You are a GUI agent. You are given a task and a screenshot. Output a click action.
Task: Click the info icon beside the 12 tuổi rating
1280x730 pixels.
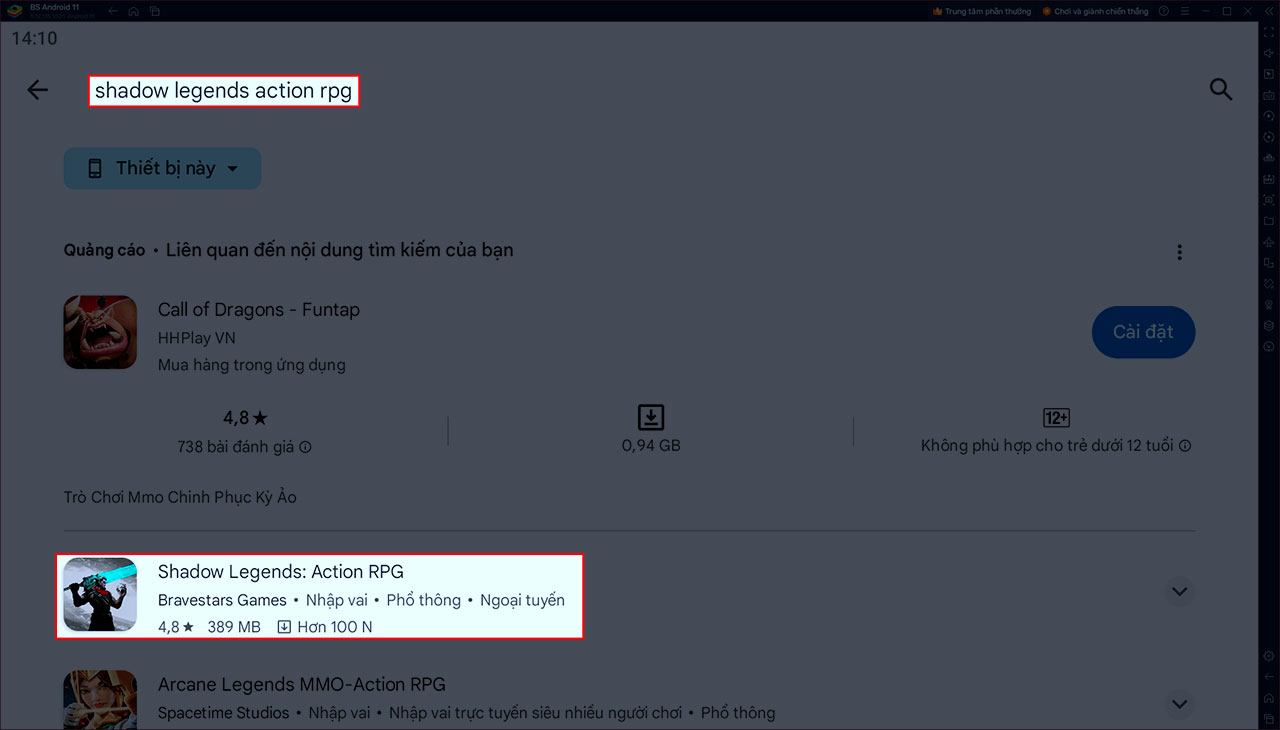click(x=1185, y=446)
